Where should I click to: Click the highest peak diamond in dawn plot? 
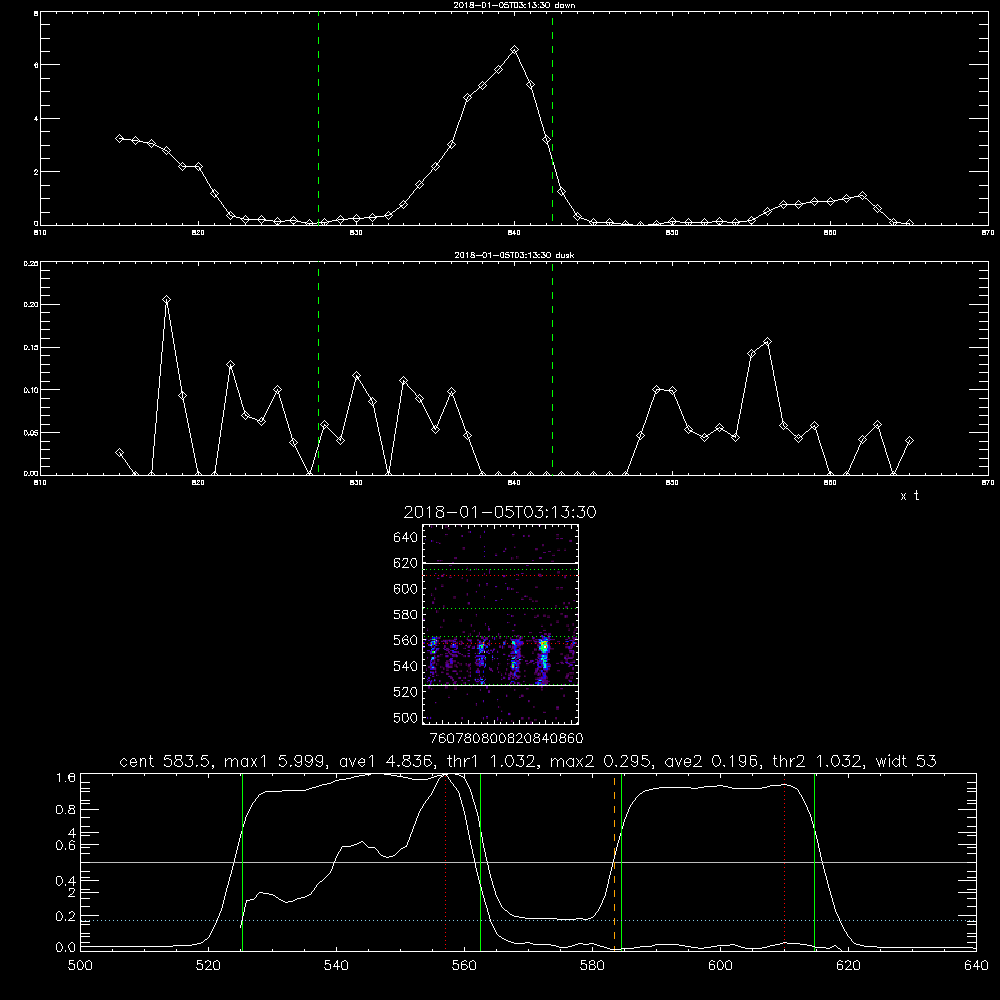(515, 50)
